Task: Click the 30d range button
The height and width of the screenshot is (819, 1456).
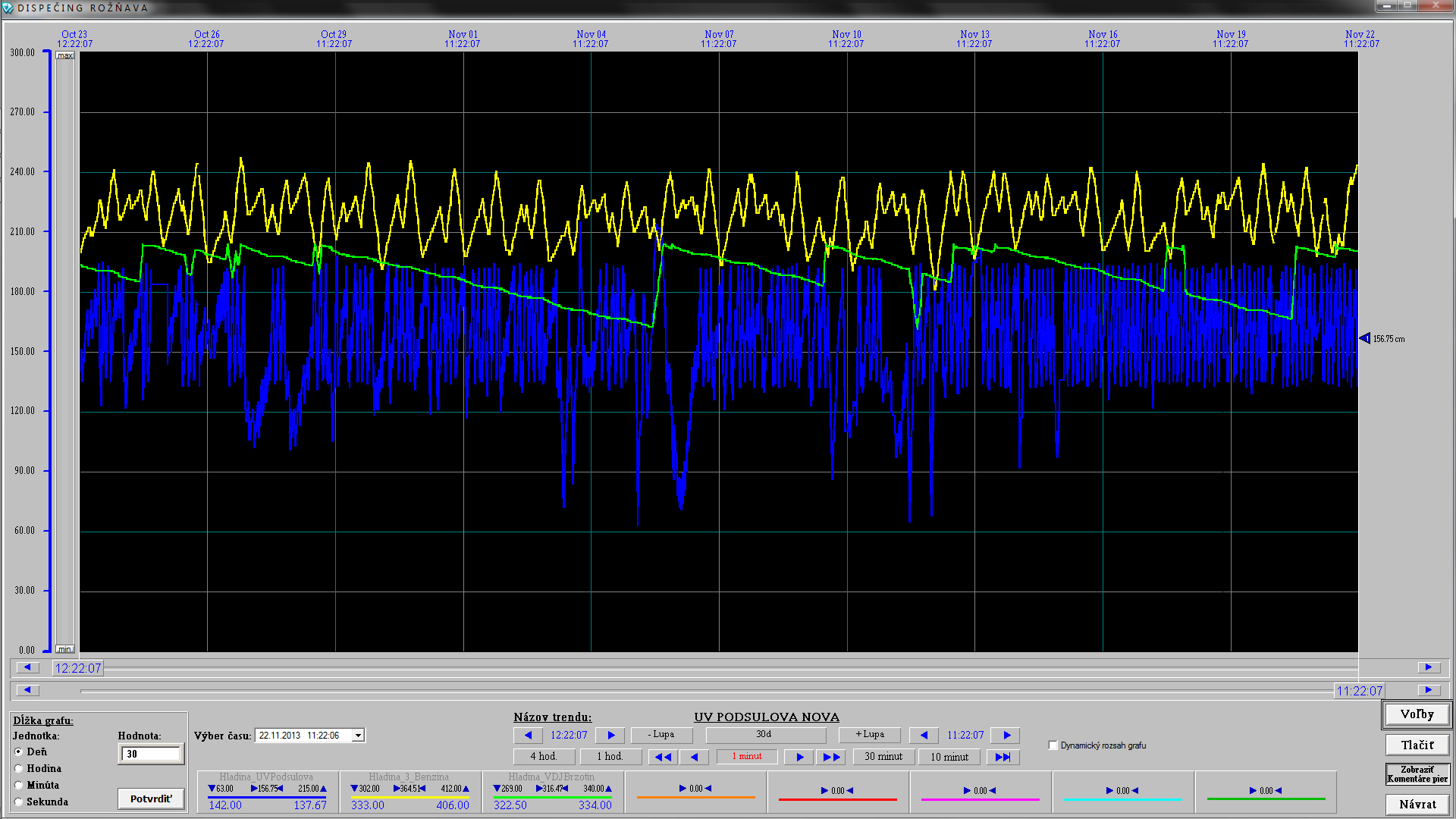Action: click(x=765, y=735)
